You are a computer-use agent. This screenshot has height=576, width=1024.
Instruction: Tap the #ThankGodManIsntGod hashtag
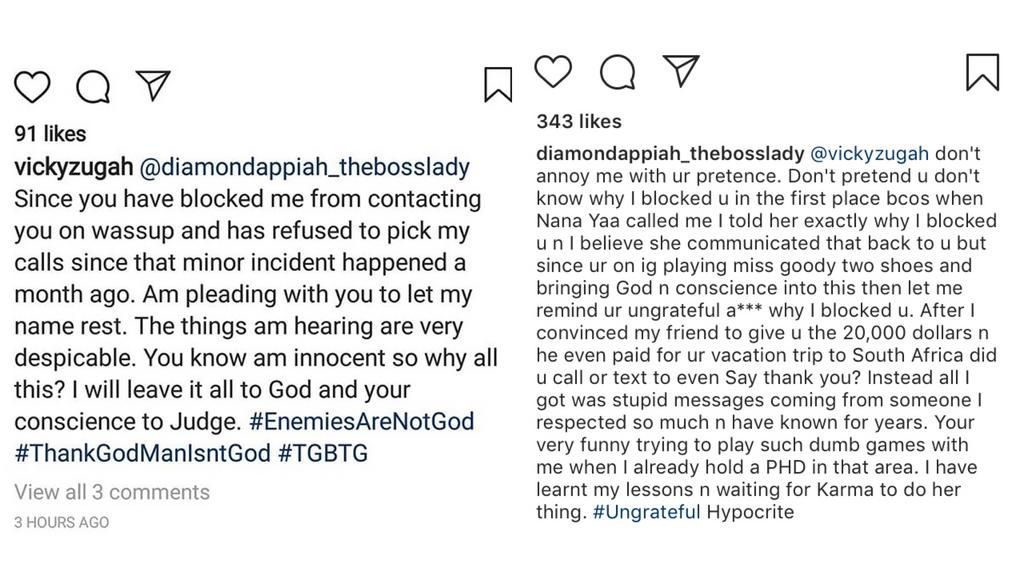tap(142, 453)
